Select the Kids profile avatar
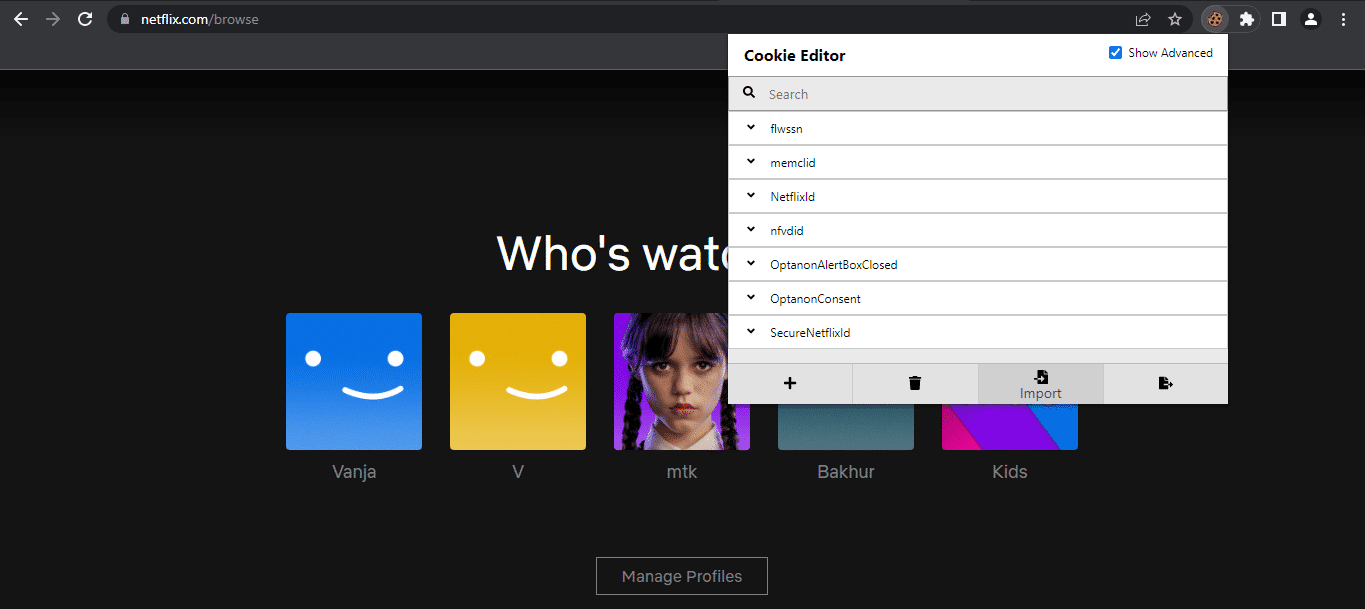 (x=1010, y=427)
